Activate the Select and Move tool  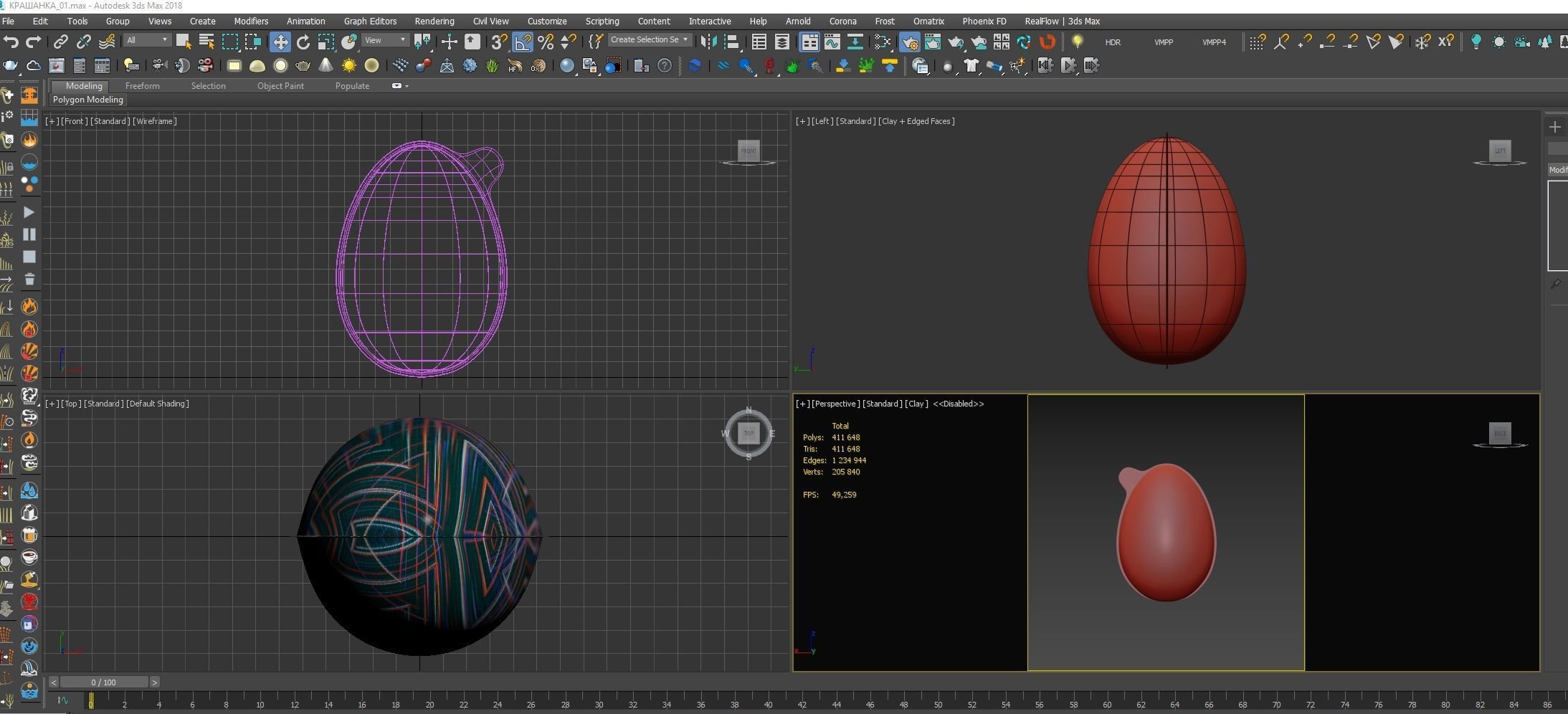[x=280, y=42]
